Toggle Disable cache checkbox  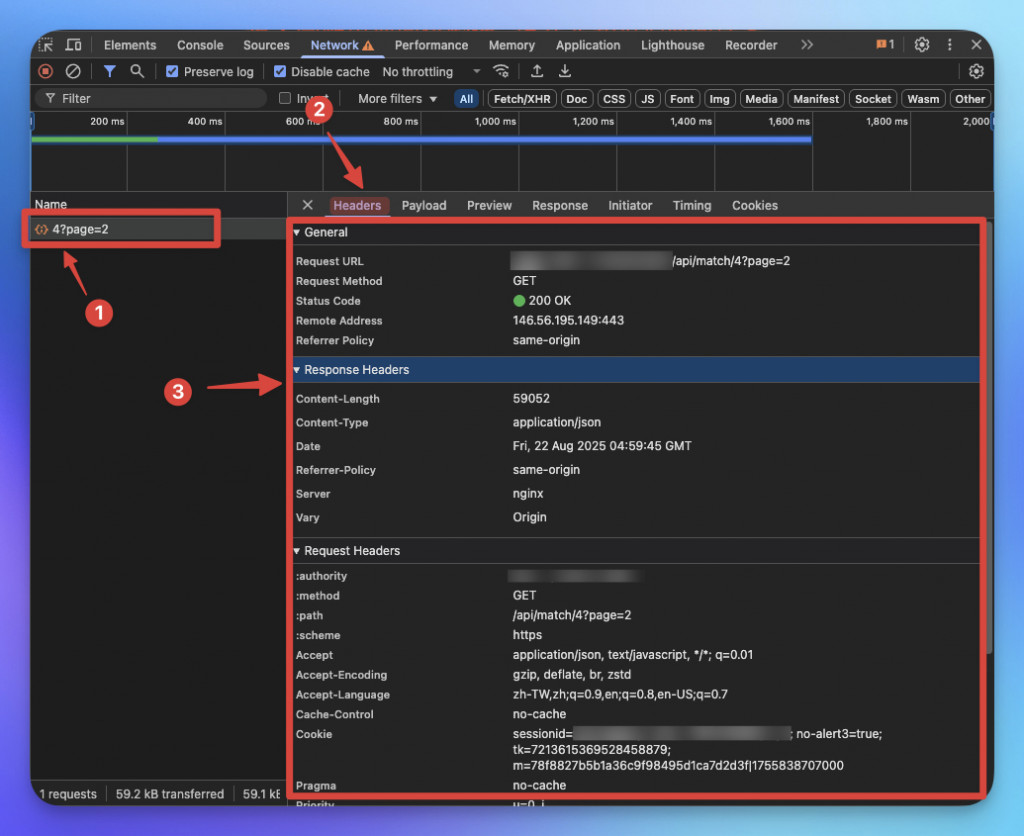pyautogui.click(x=280, y=72)
